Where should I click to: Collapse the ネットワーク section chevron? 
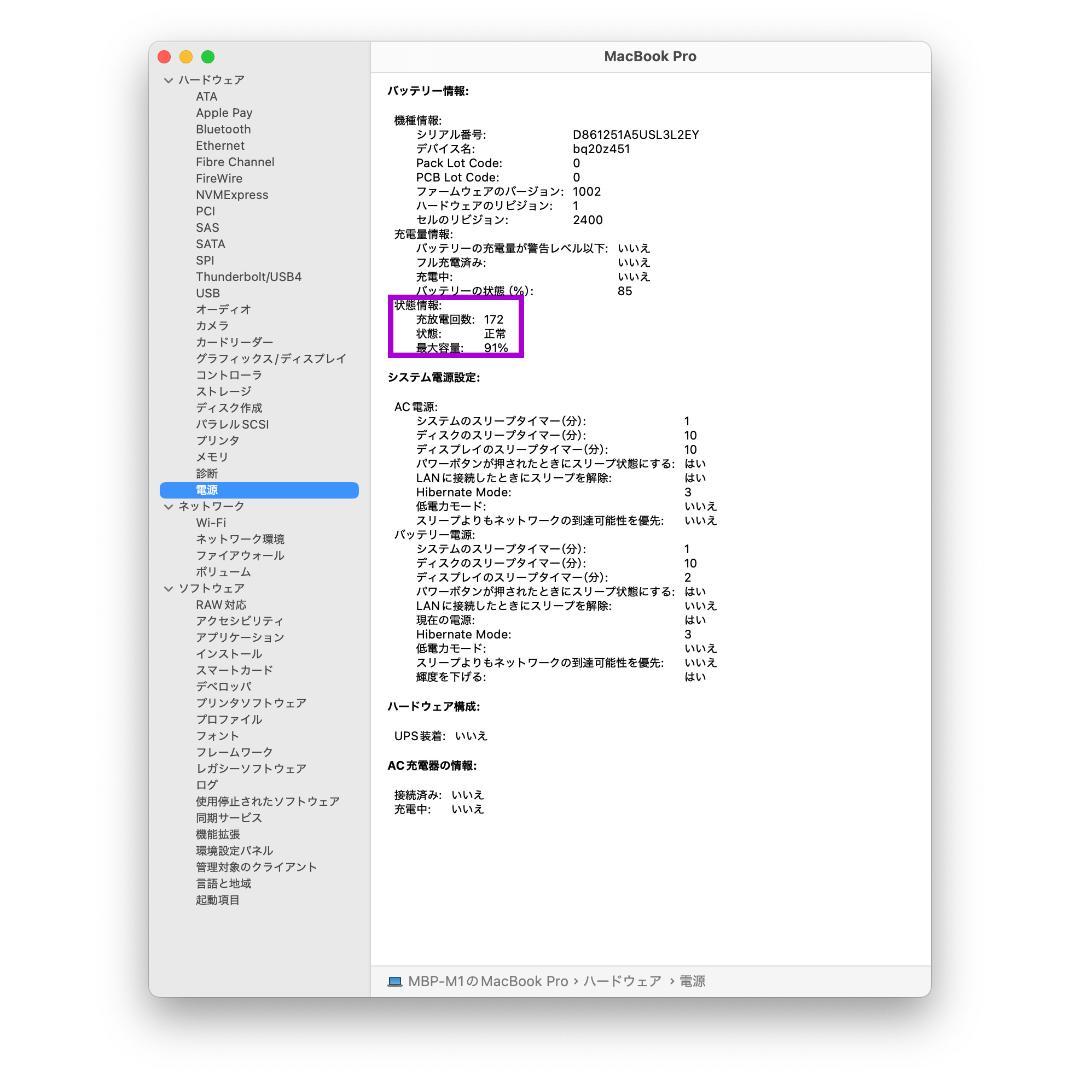click(168, 507)
